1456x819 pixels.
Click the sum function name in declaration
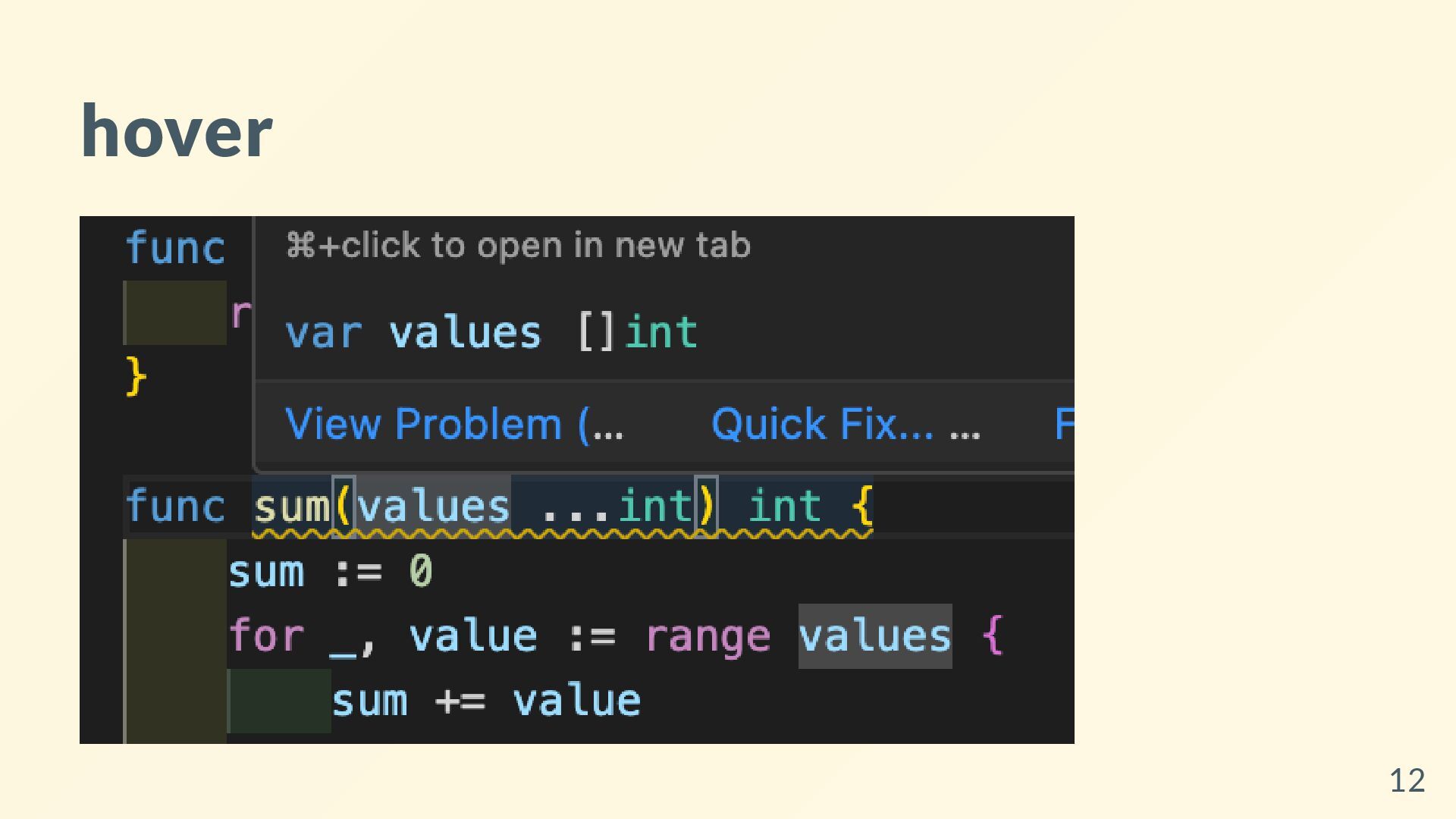[x=292, y=507]
